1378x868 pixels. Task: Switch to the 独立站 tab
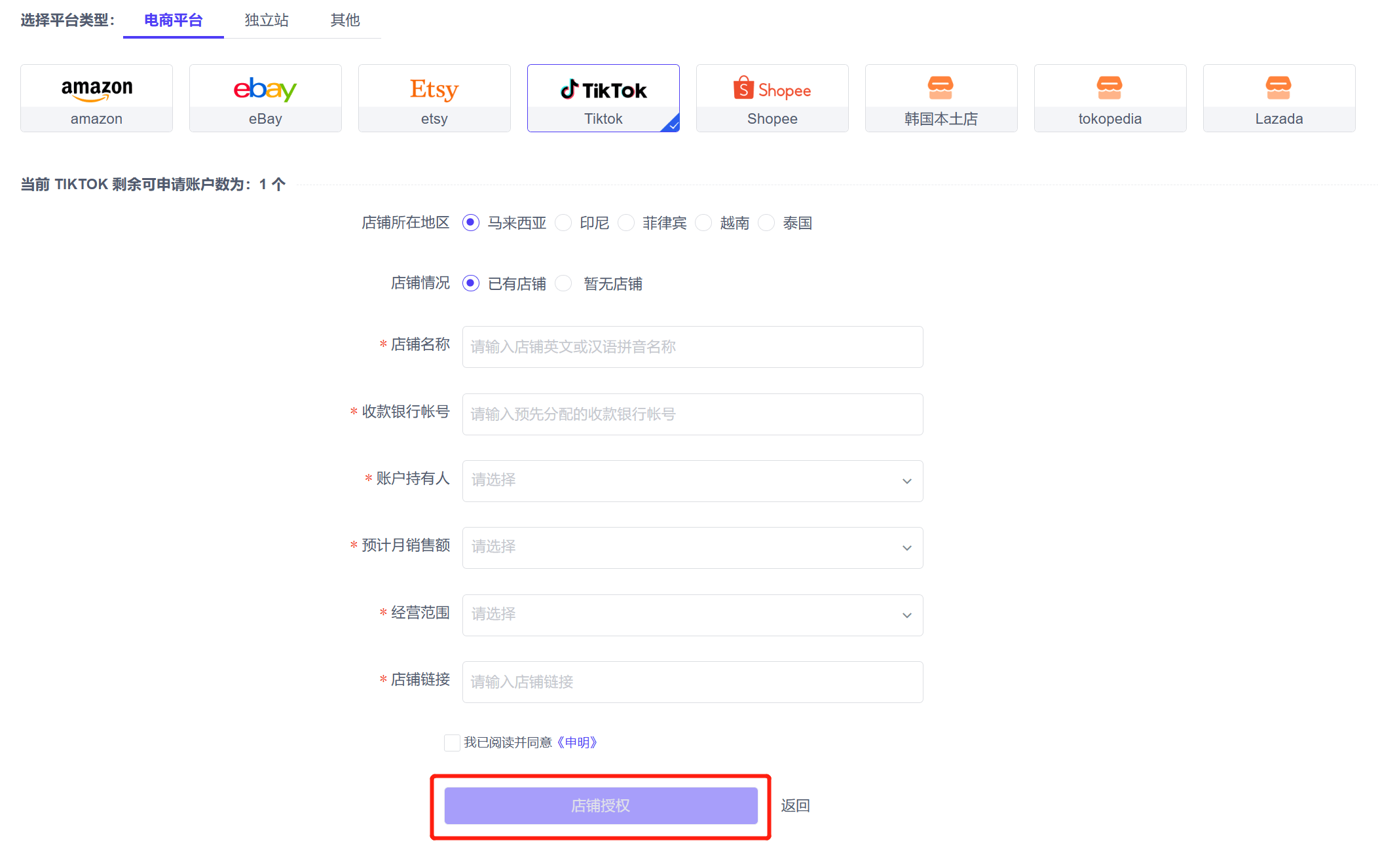coord(267,20)
